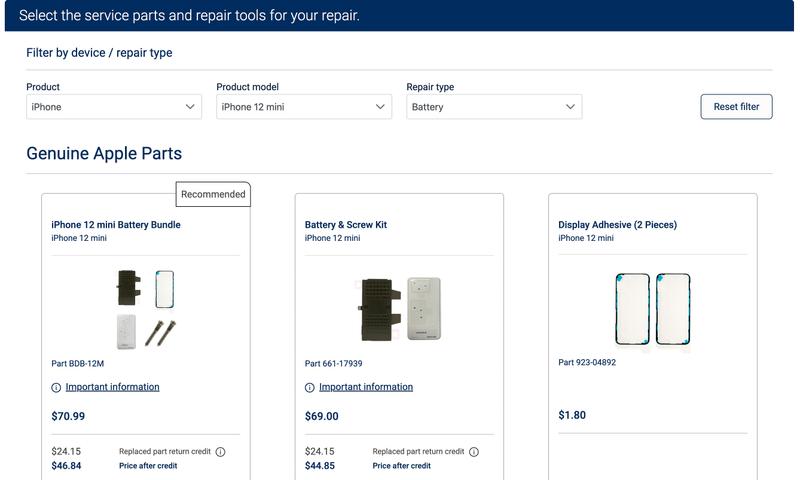Click chevron arrow of the Repair type dropdown

pos(570,107)
